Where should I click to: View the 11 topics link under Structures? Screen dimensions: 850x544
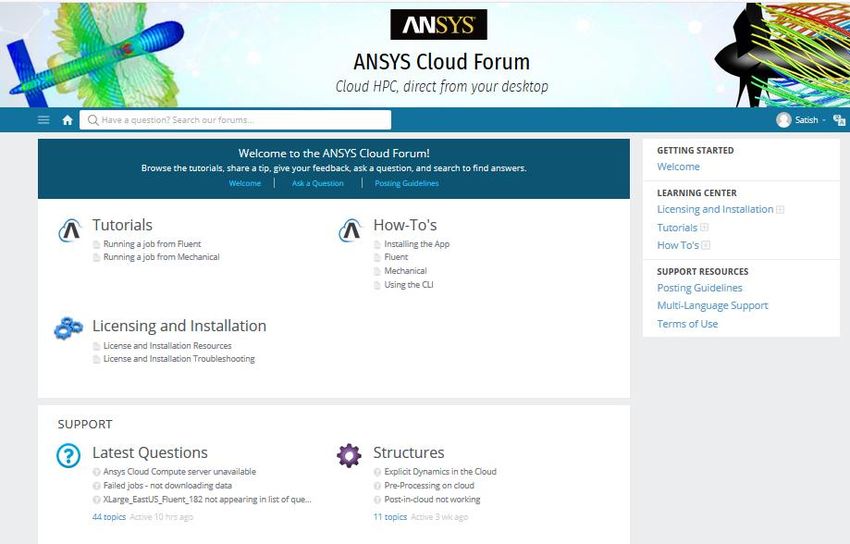pyautogui.click(x=390, y=517)
